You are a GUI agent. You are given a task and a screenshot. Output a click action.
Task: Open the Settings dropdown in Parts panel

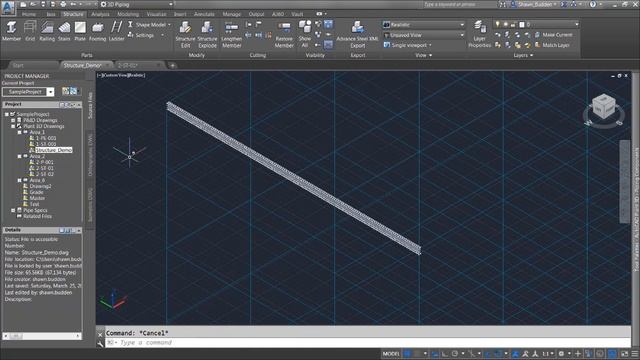145,36
